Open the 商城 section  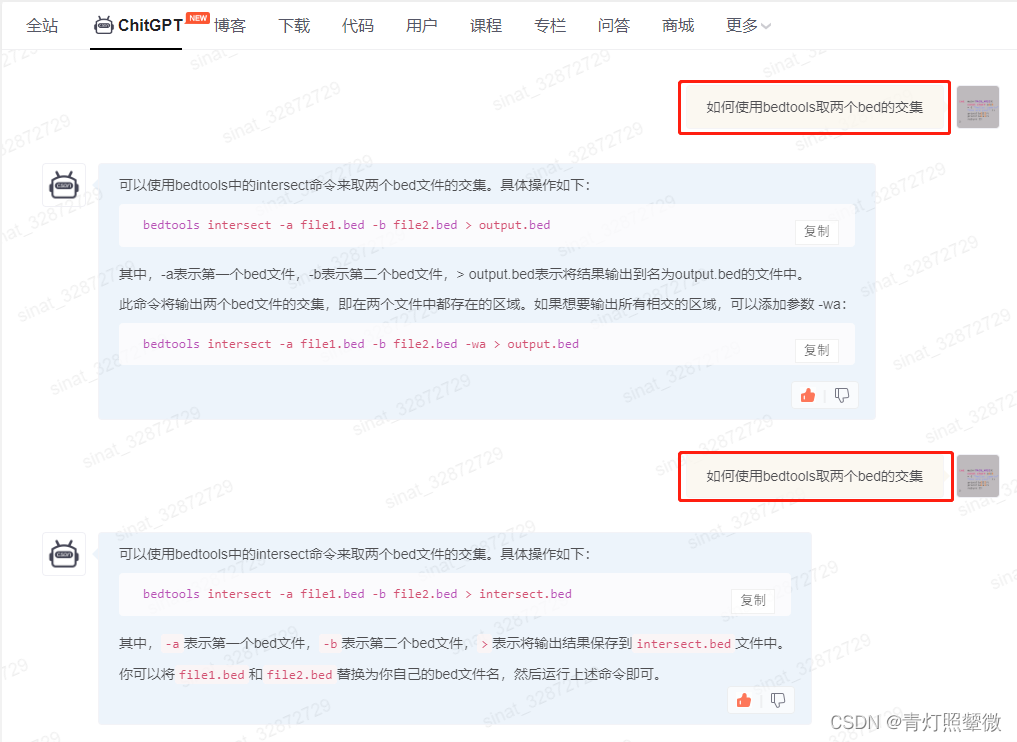point(677,26)
